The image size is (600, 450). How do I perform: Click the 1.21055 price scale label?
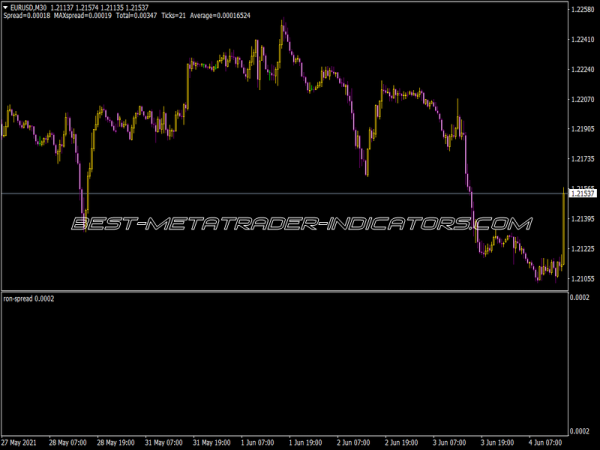tap(582, 278)
